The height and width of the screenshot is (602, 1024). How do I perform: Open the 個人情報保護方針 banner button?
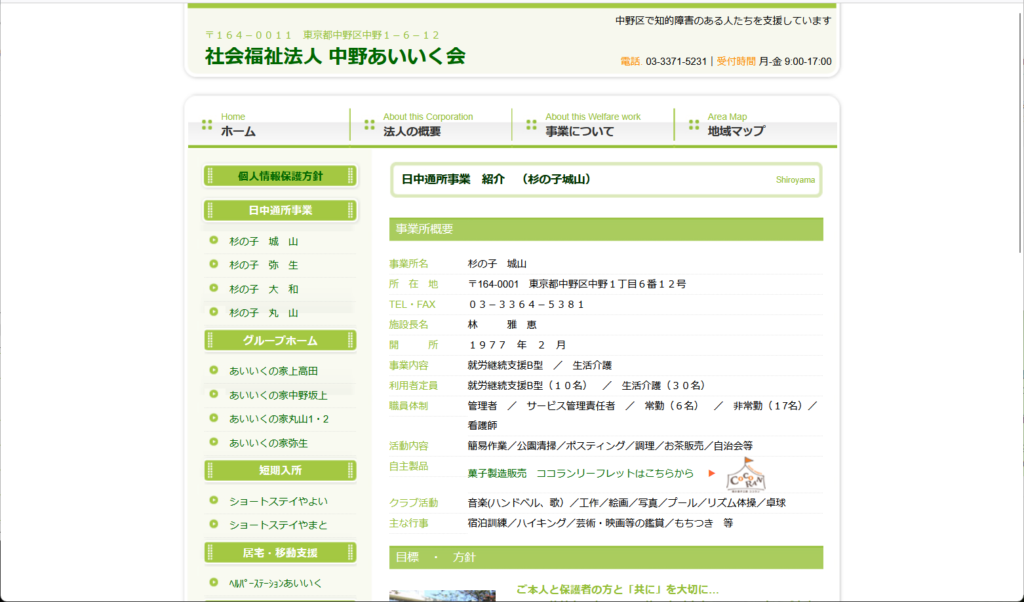[x=280, y=176]
